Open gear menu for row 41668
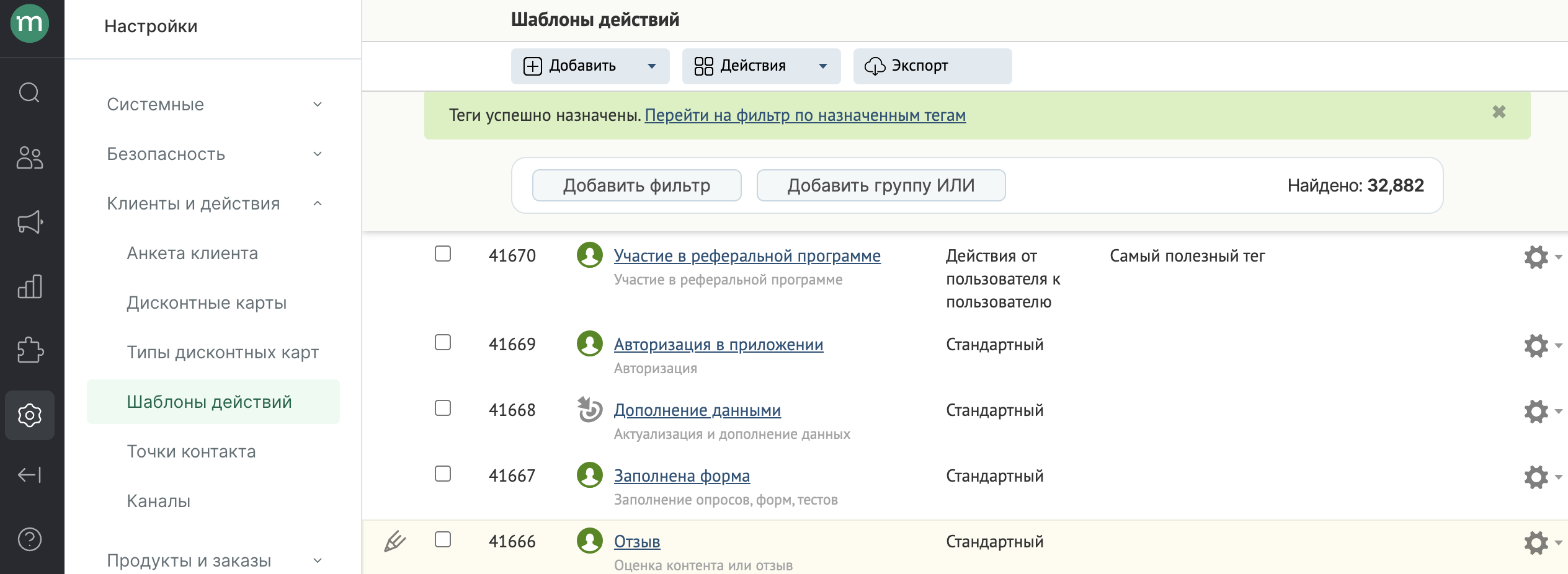The image size is (1568, 574). pos(1542,411)
